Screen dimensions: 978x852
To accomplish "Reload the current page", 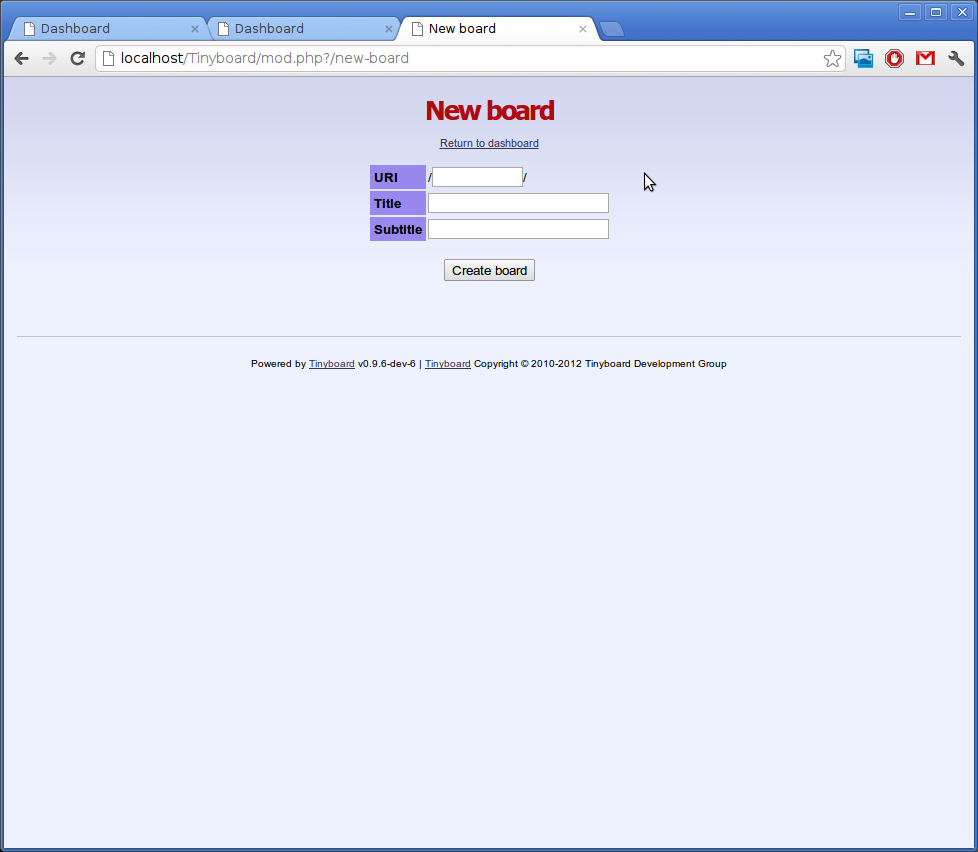I will [x=77, y=59].
